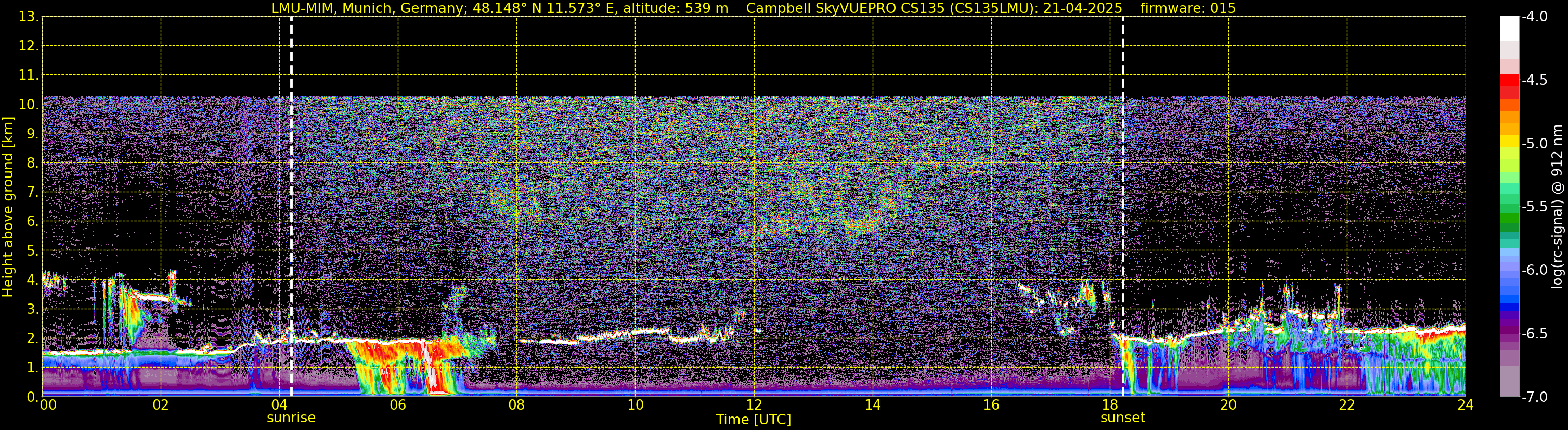Click the '08' time axis tick label

tap(516, 405)
